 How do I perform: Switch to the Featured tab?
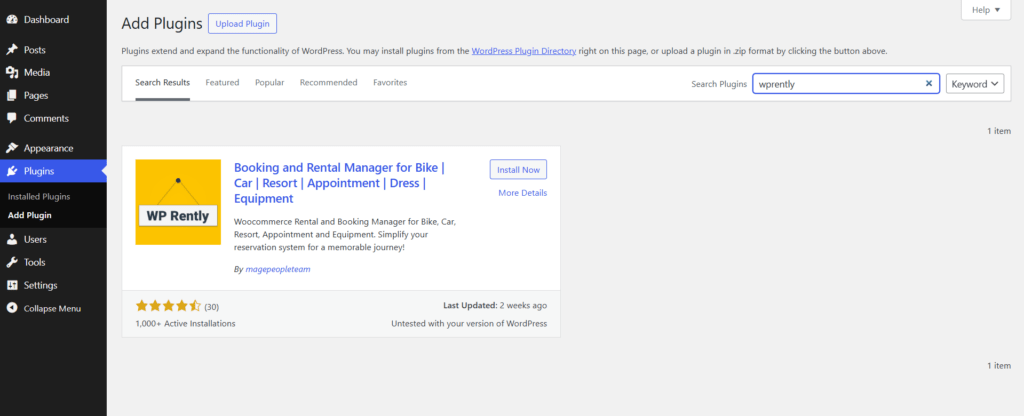[x=222, y=82]
